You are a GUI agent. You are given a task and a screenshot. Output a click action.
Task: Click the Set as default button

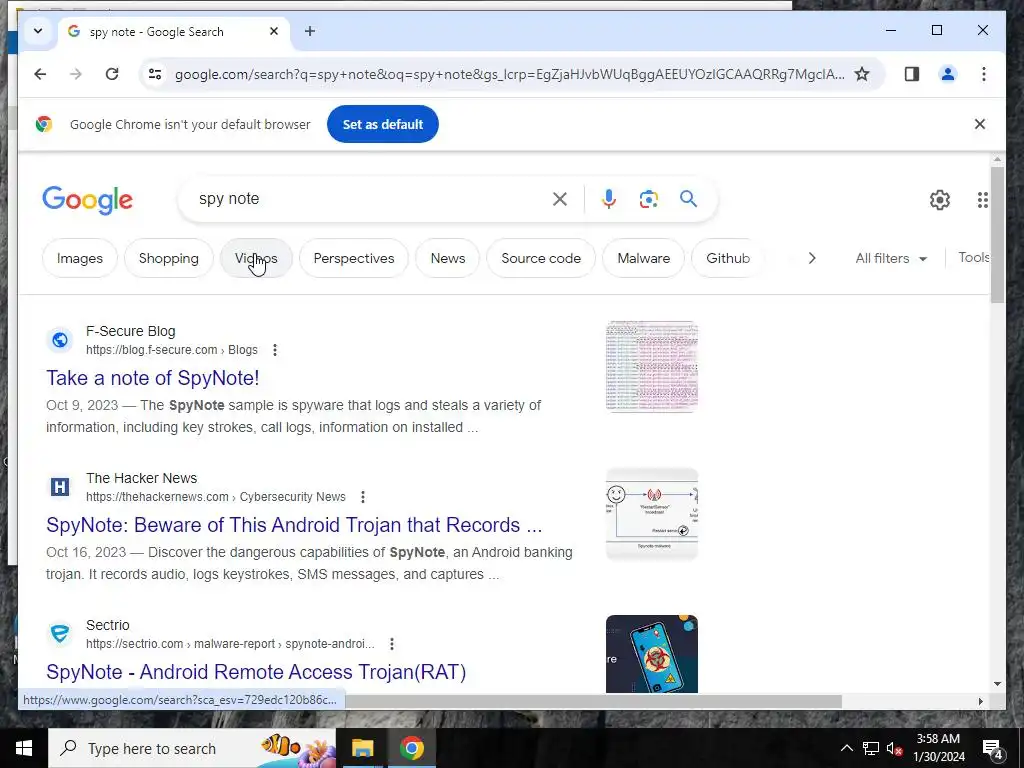(383, 124)
